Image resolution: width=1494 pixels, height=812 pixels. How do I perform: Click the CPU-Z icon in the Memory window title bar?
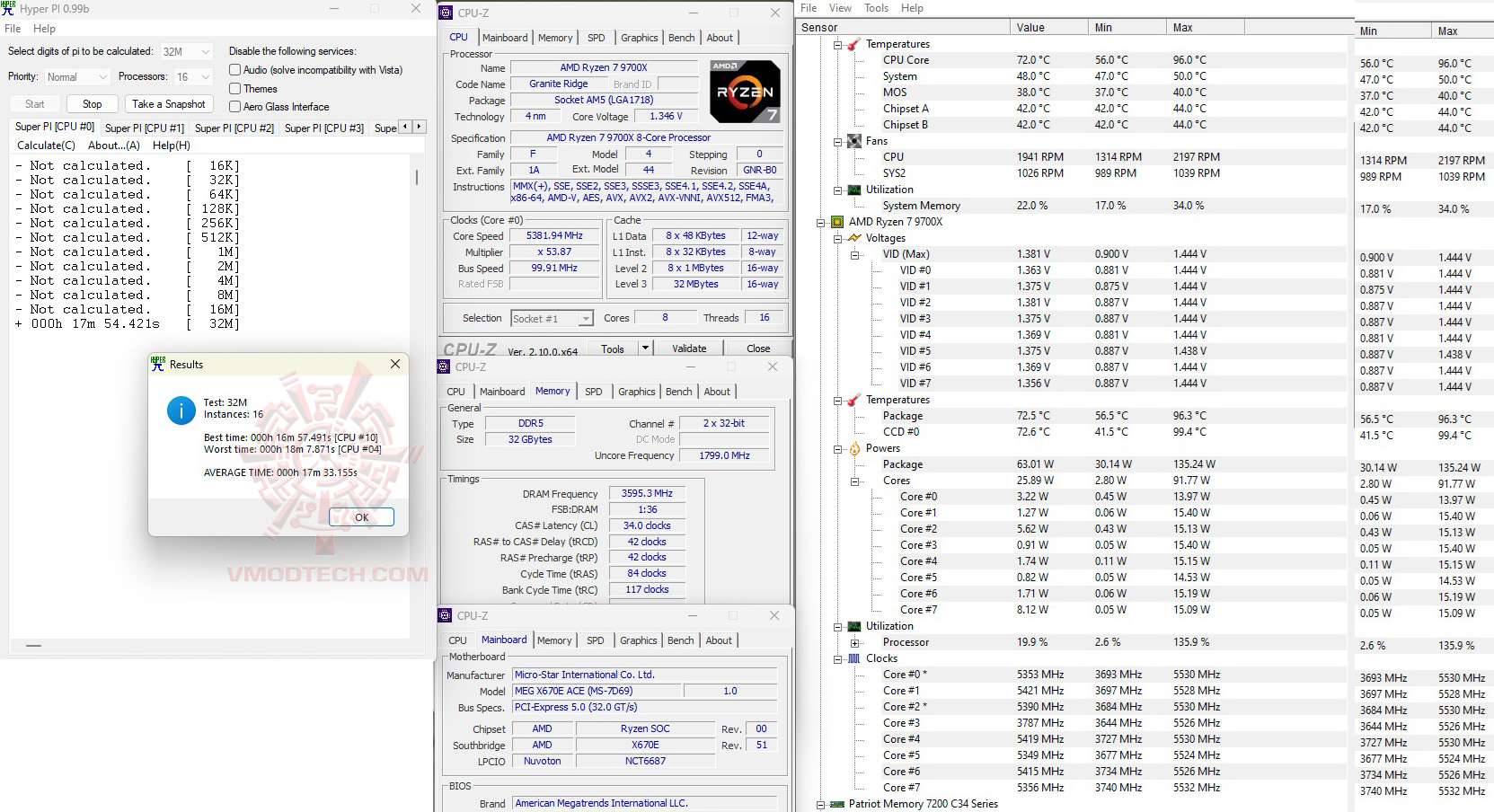pos(443,366)
